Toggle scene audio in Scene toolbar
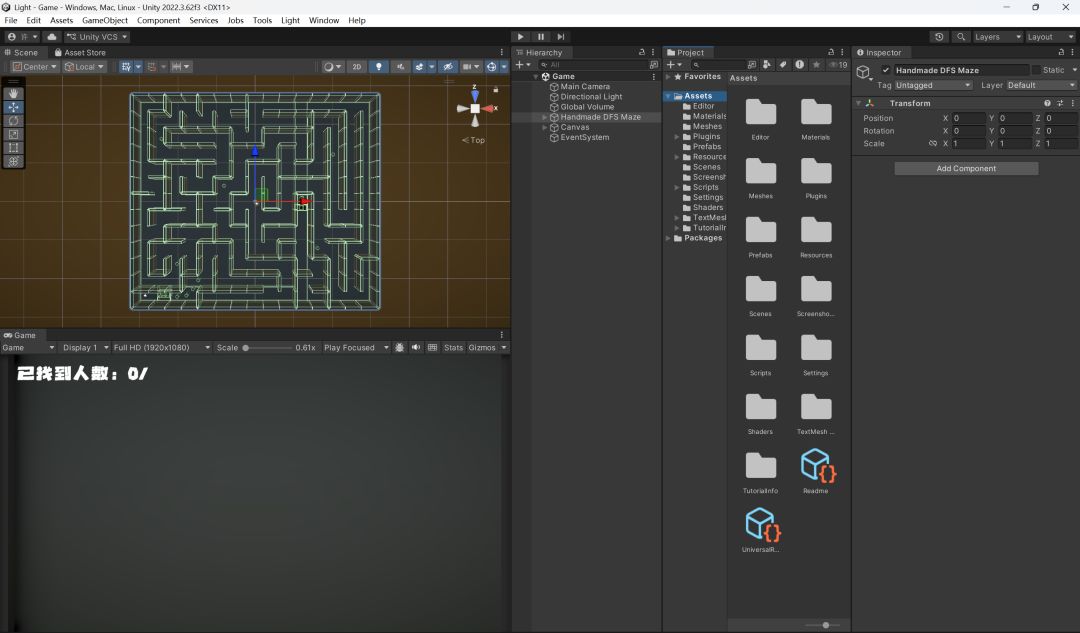Image resolution: width=1080 pixels, height=633 pixels. click(400, 67)
